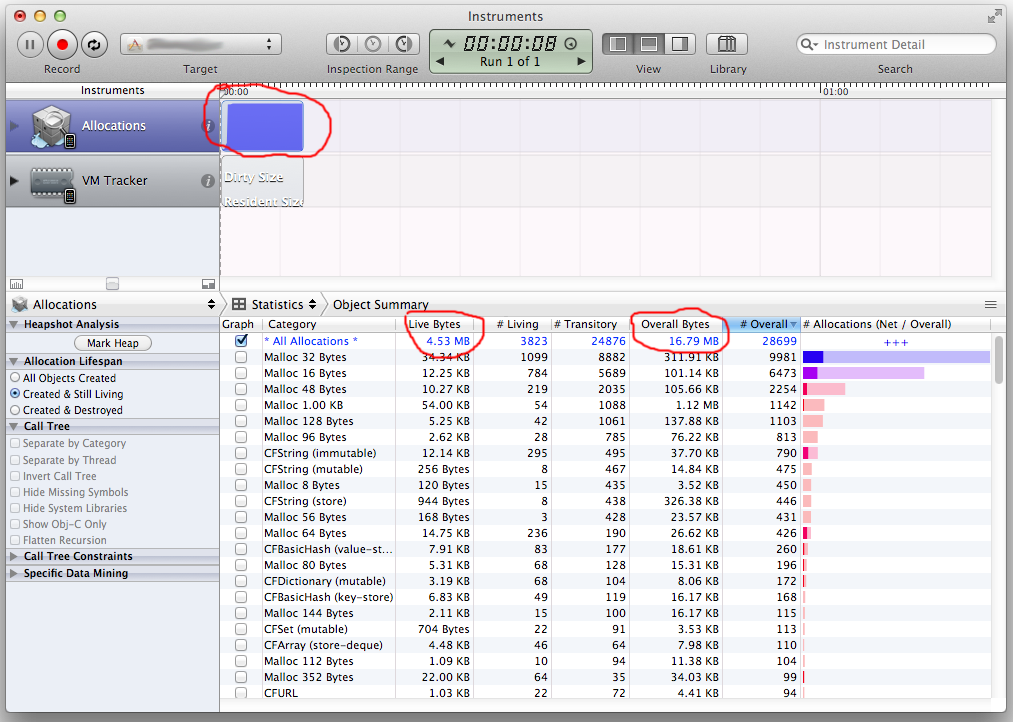
Task: Click the Mark Heap button
Action: pyautogui.click(x=113, y=343)
